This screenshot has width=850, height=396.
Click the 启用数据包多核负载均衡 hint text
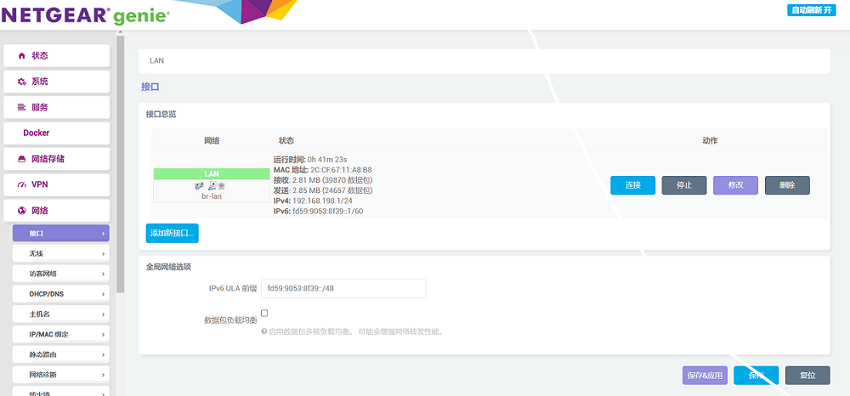tap(356, 332)
